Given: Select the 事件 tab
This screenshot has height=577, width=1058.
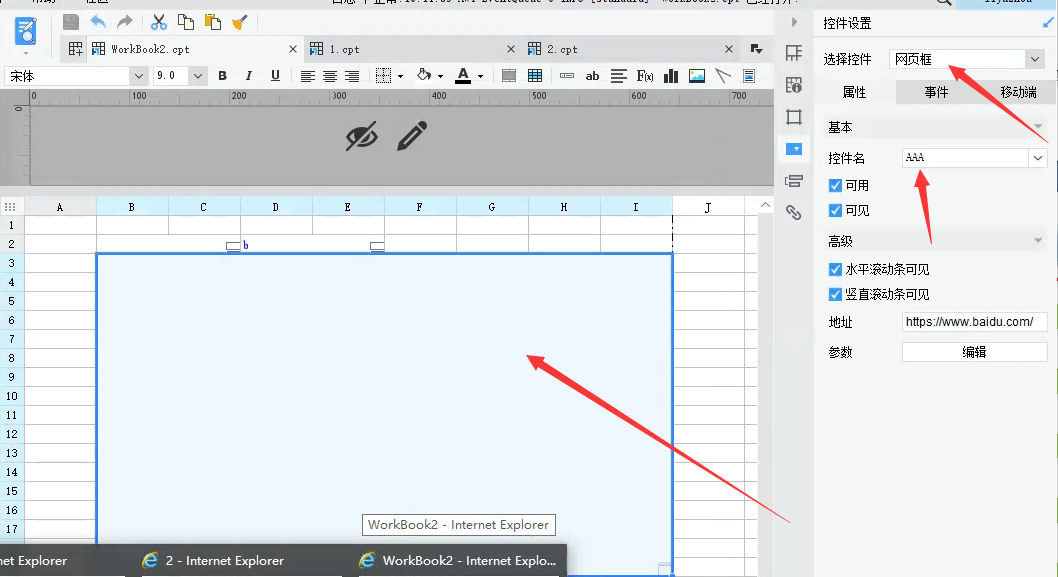Looking at the screenshot, I should (x=936, y=92).
